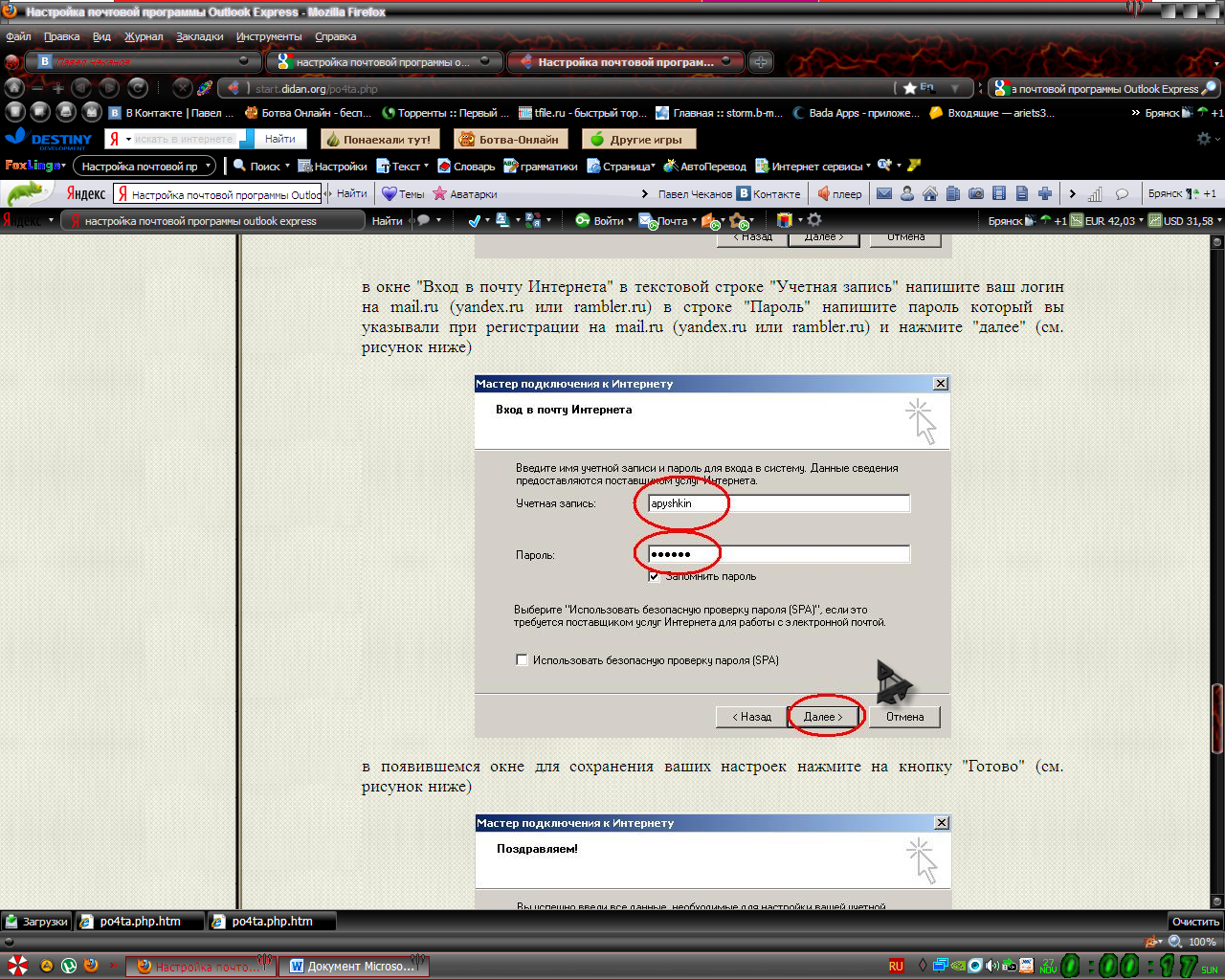Click the 100% zoom indicator in the status bar
The image size is (1225, 980).
click(1202, 942)
